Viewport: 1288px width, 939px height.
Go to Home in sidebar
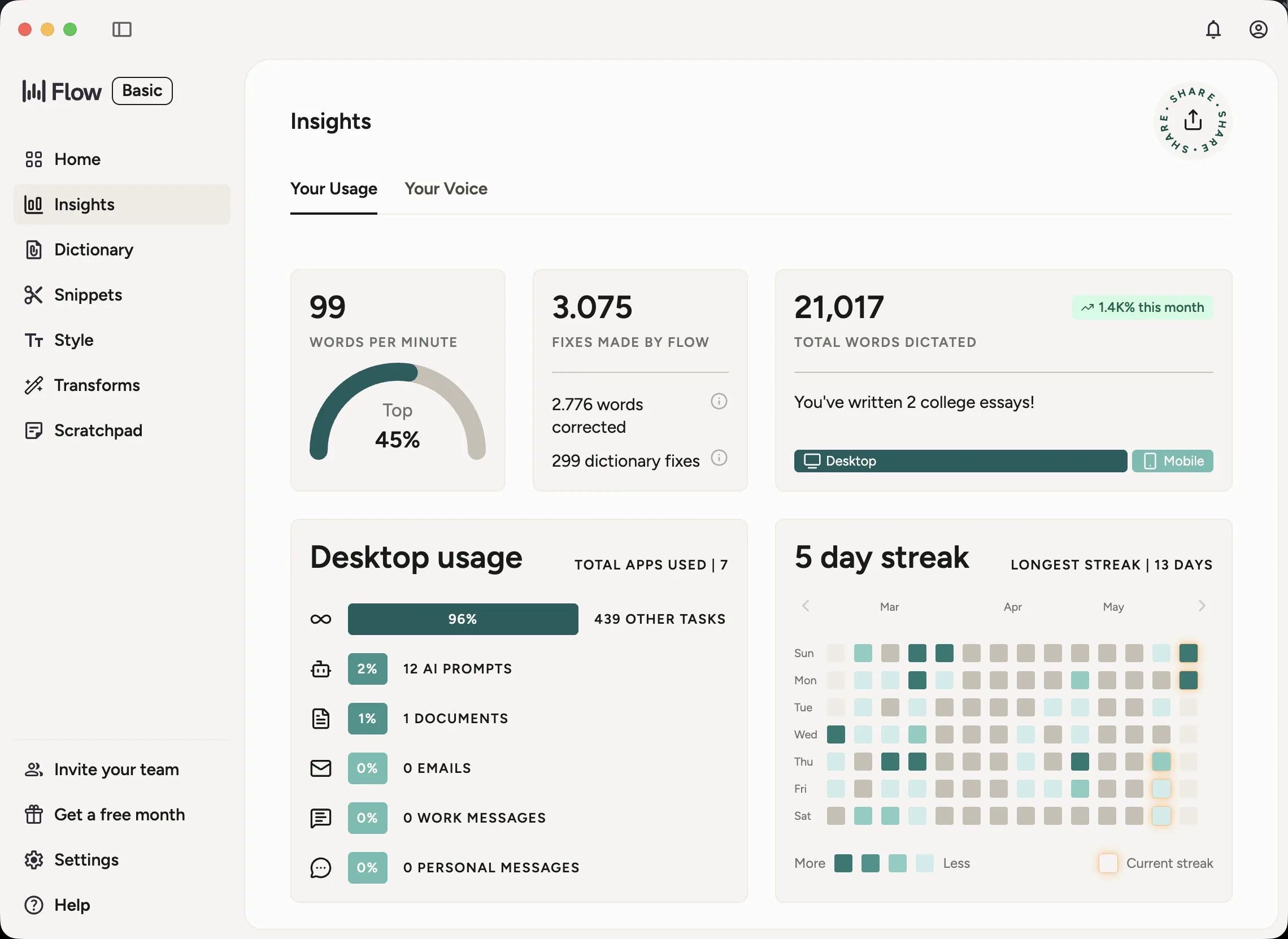click(x=121, y=159)
